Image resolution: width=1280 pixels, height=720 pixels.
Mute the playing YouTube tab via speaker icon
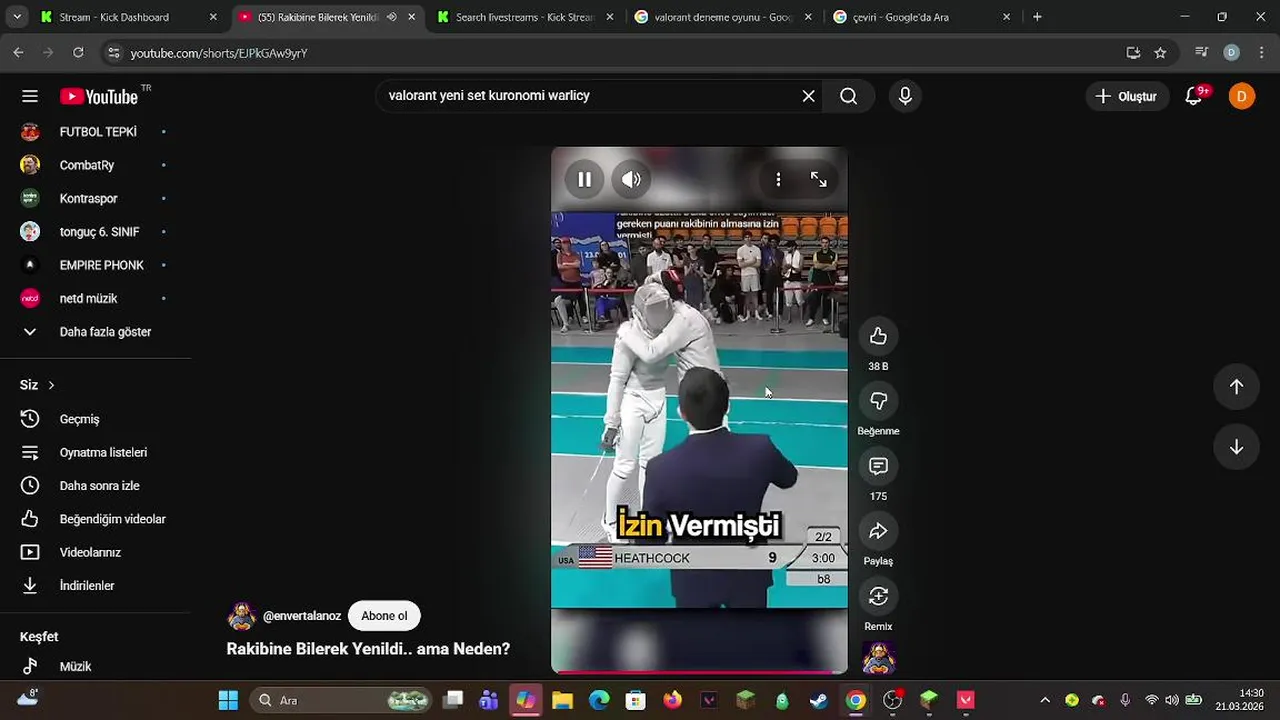click(391, 17)
